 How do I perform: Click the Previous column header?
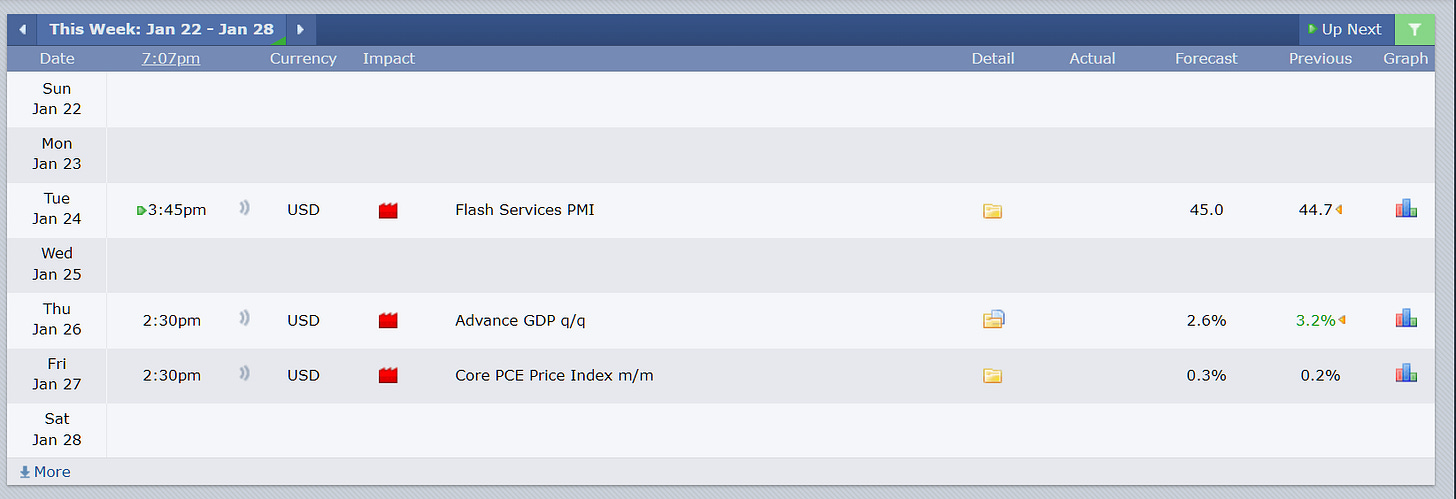tap(1320, 59)
